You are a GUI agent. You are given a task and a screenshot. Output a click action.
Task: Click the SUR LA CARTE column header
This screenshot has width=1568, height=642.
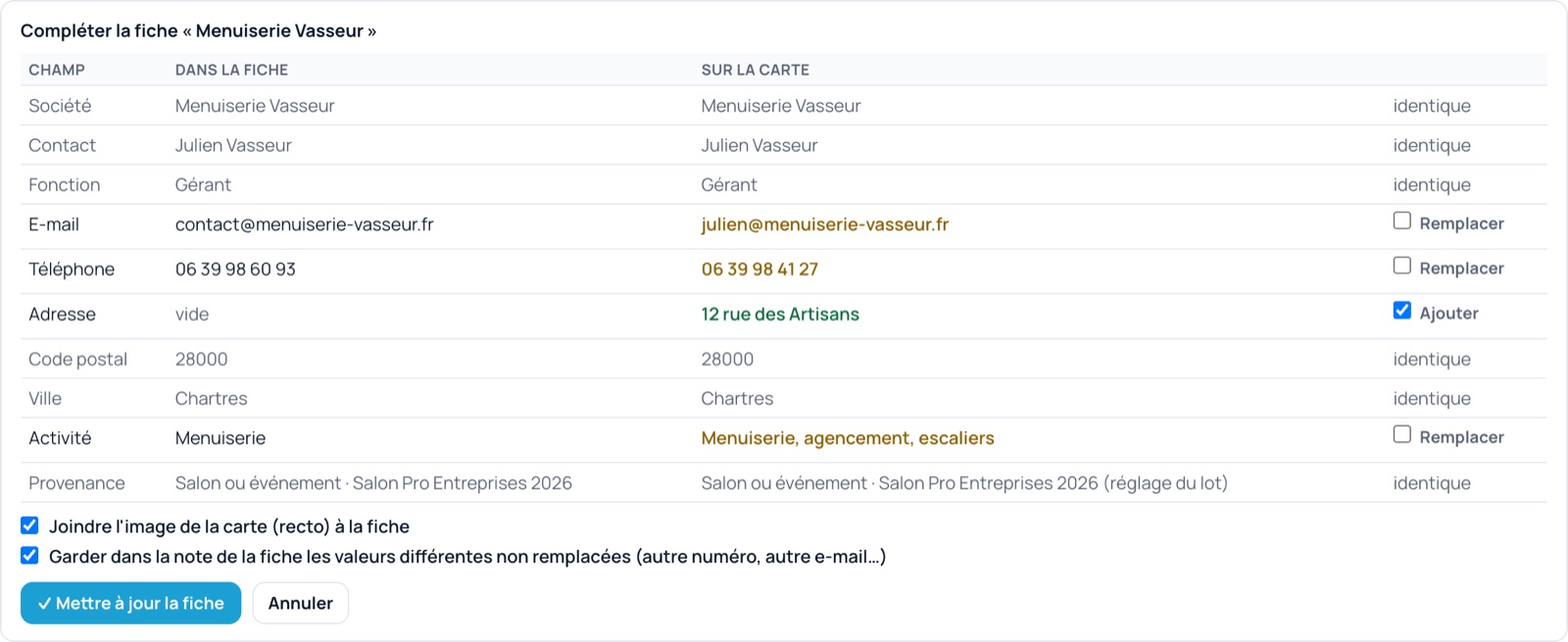tap(756, 70)
